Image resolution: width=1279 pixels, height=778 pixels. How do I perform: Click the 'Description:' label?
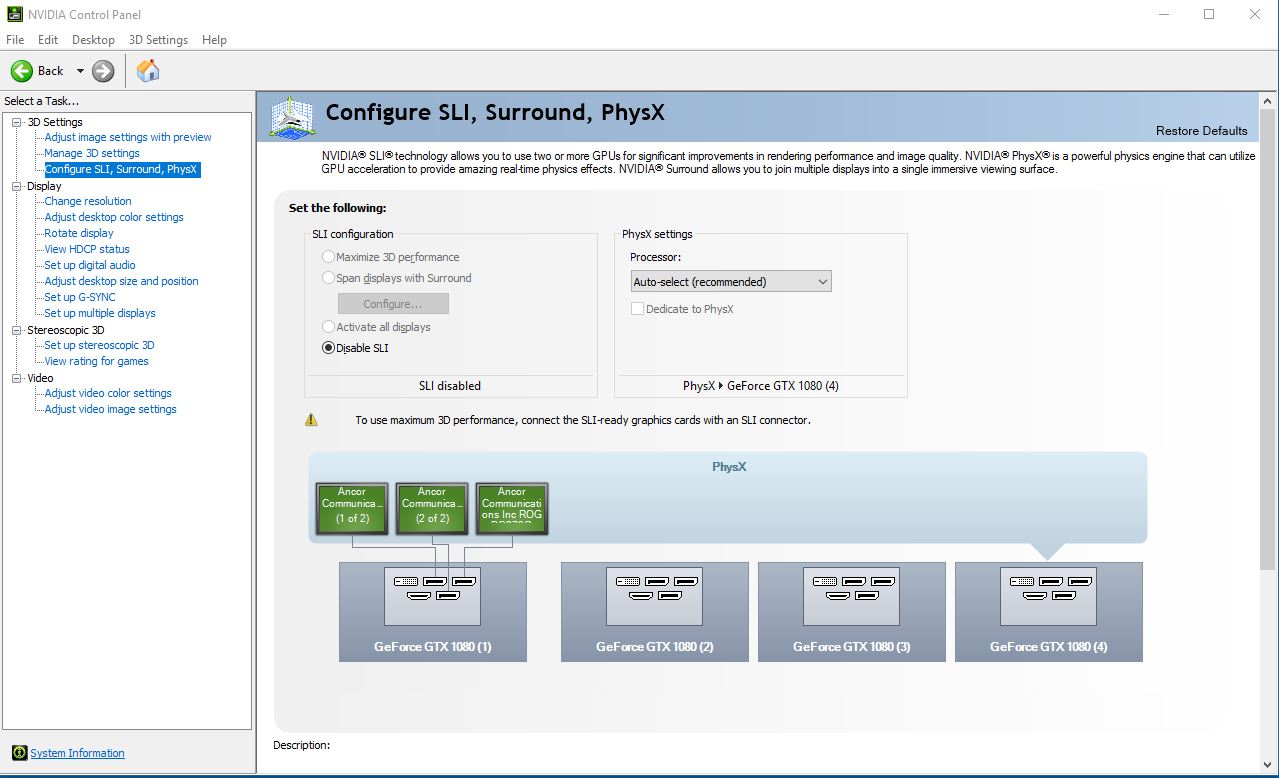point(301,745)
